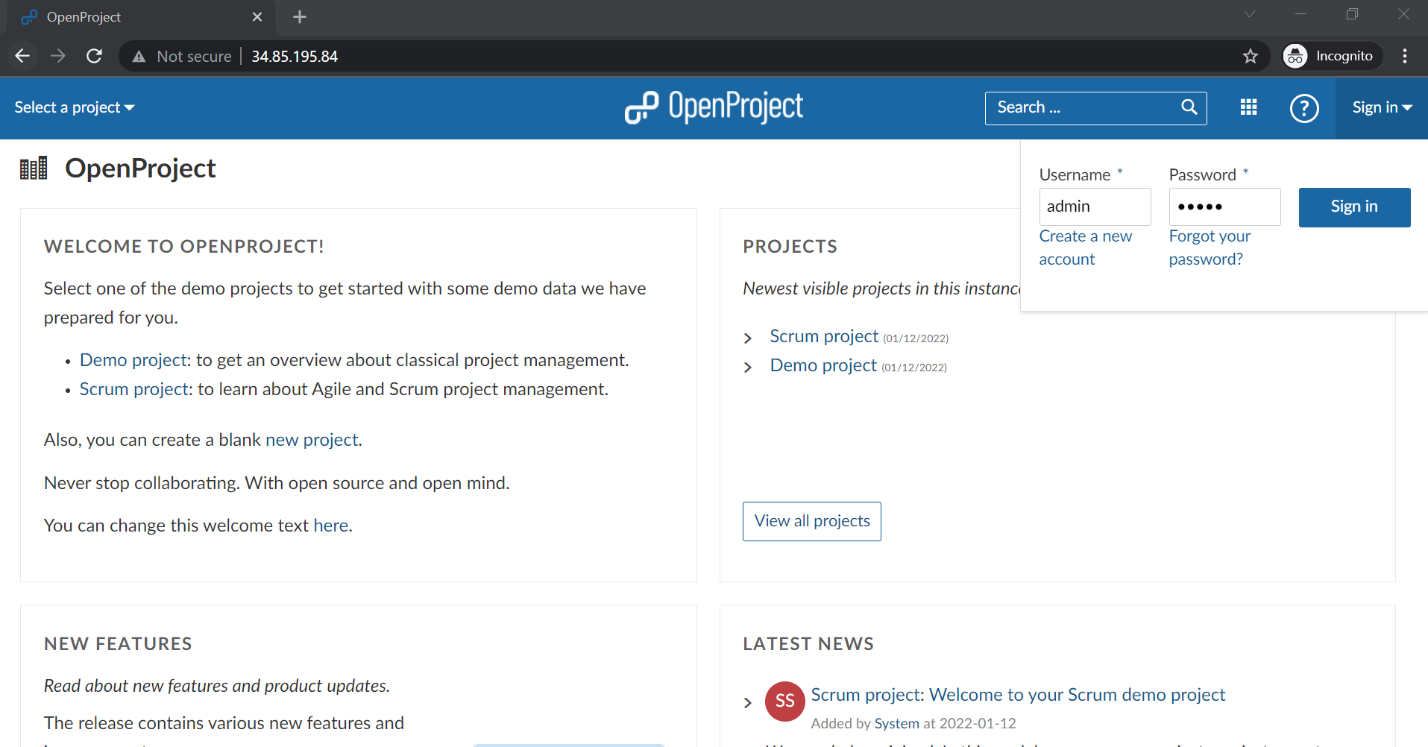Click the browser back arrow

pyautogui.click(x=23, y=56)
